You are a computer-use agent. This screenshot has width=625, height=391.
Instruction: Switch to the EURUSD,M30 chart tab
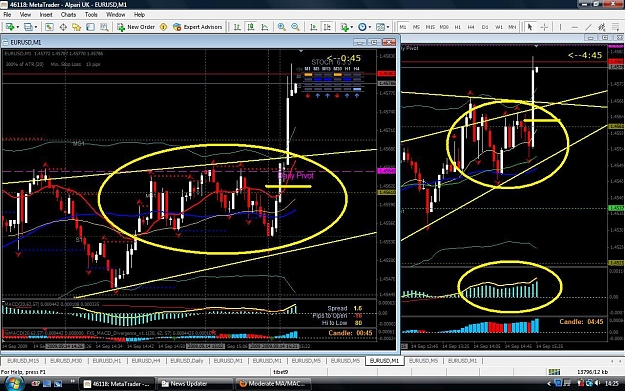point(66,361)
